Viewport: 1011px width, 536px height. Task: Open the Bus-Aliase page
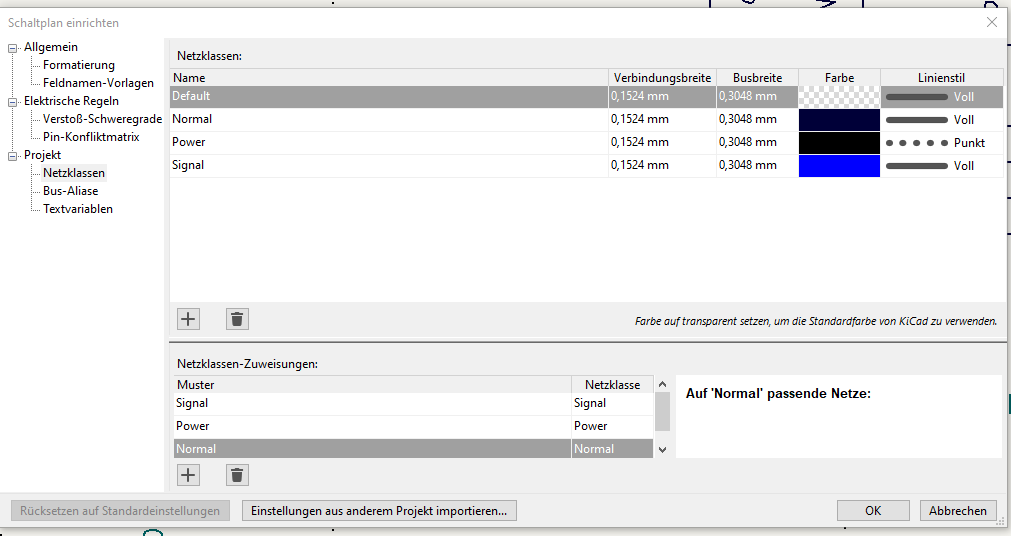(70, 191)
